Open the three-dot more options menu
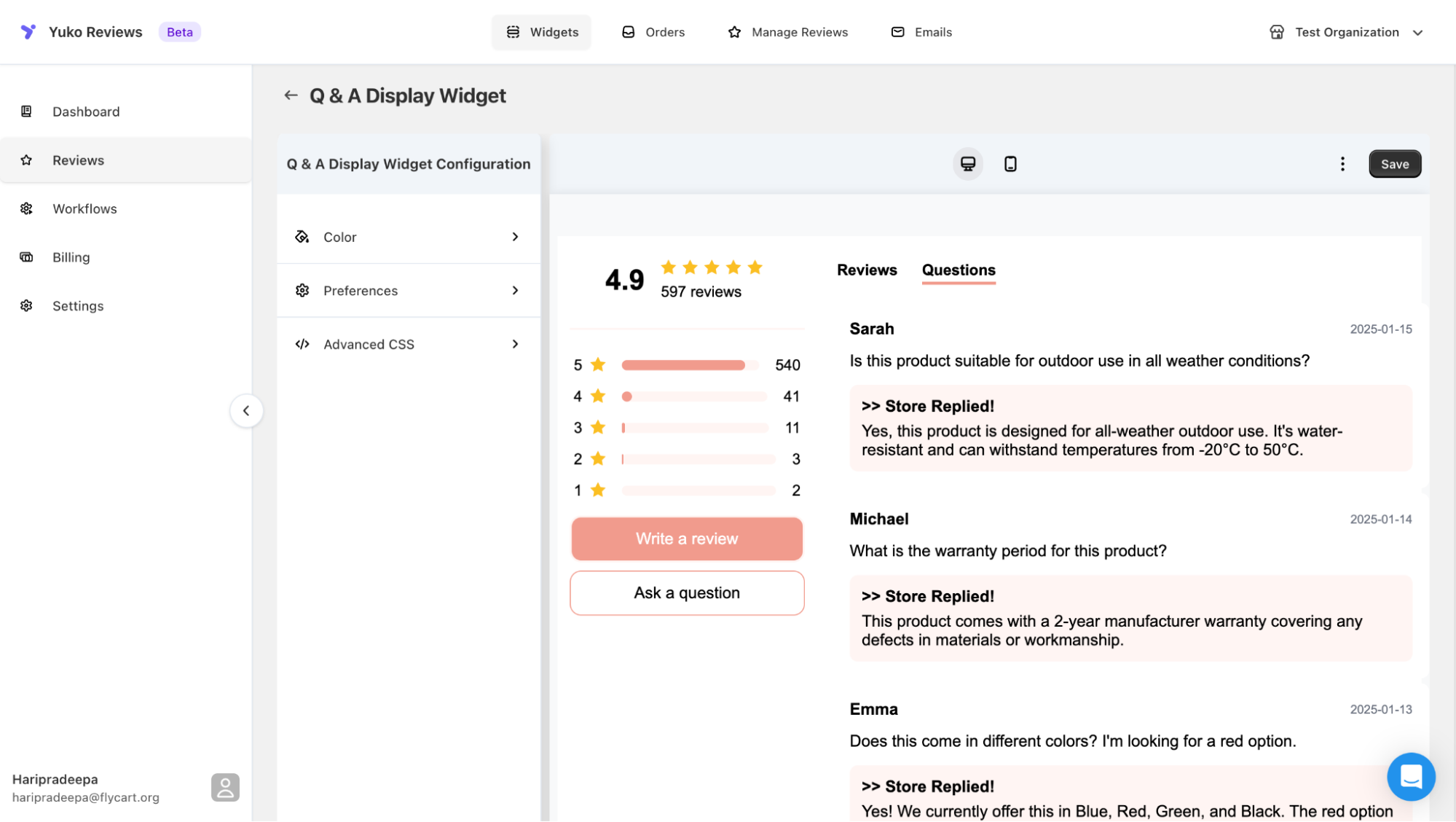Screen dimensions: 1456x822 click(1342, 164)
